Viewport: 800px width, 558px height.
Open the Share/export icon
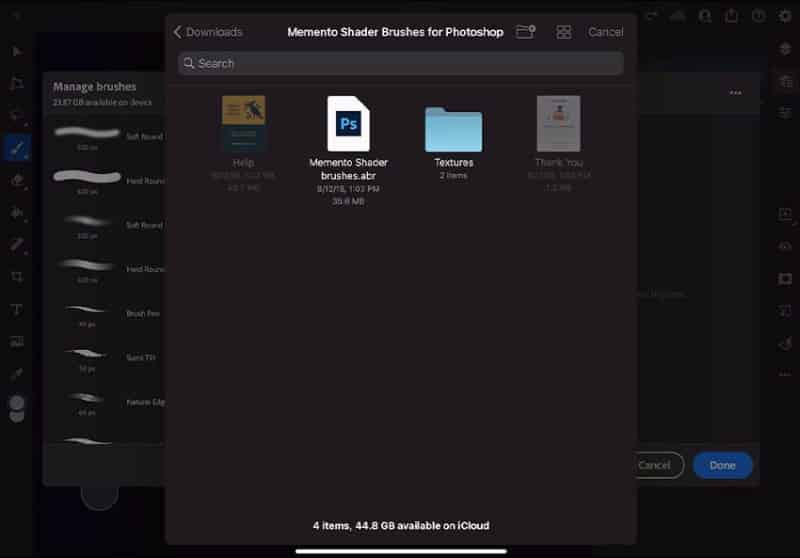pyautogui.click(x=732, y=16)
